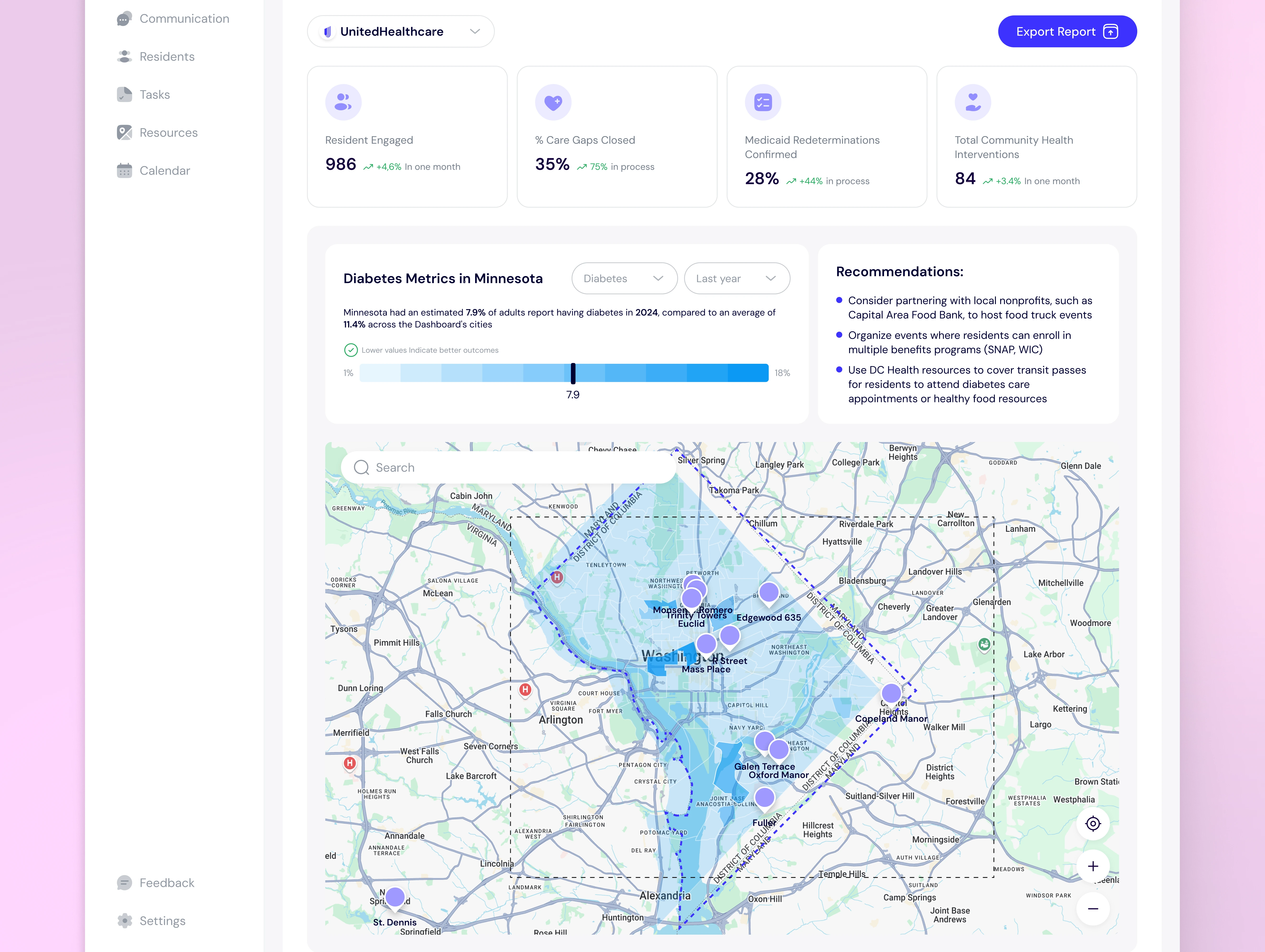Click the green park marker near Lake Arbor
This screenshot has height=952, width=1265.
(x=984, y=645)
